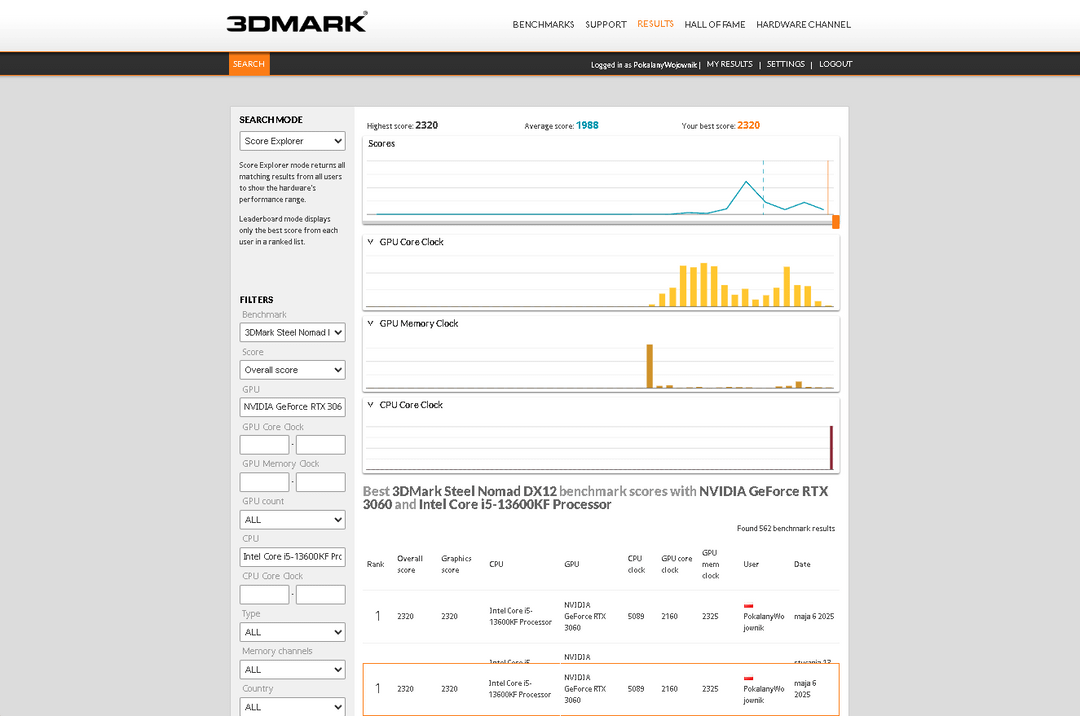Click the CPU filter text field
Viewport: 1080px width, 716px height.
coord(293,557)
